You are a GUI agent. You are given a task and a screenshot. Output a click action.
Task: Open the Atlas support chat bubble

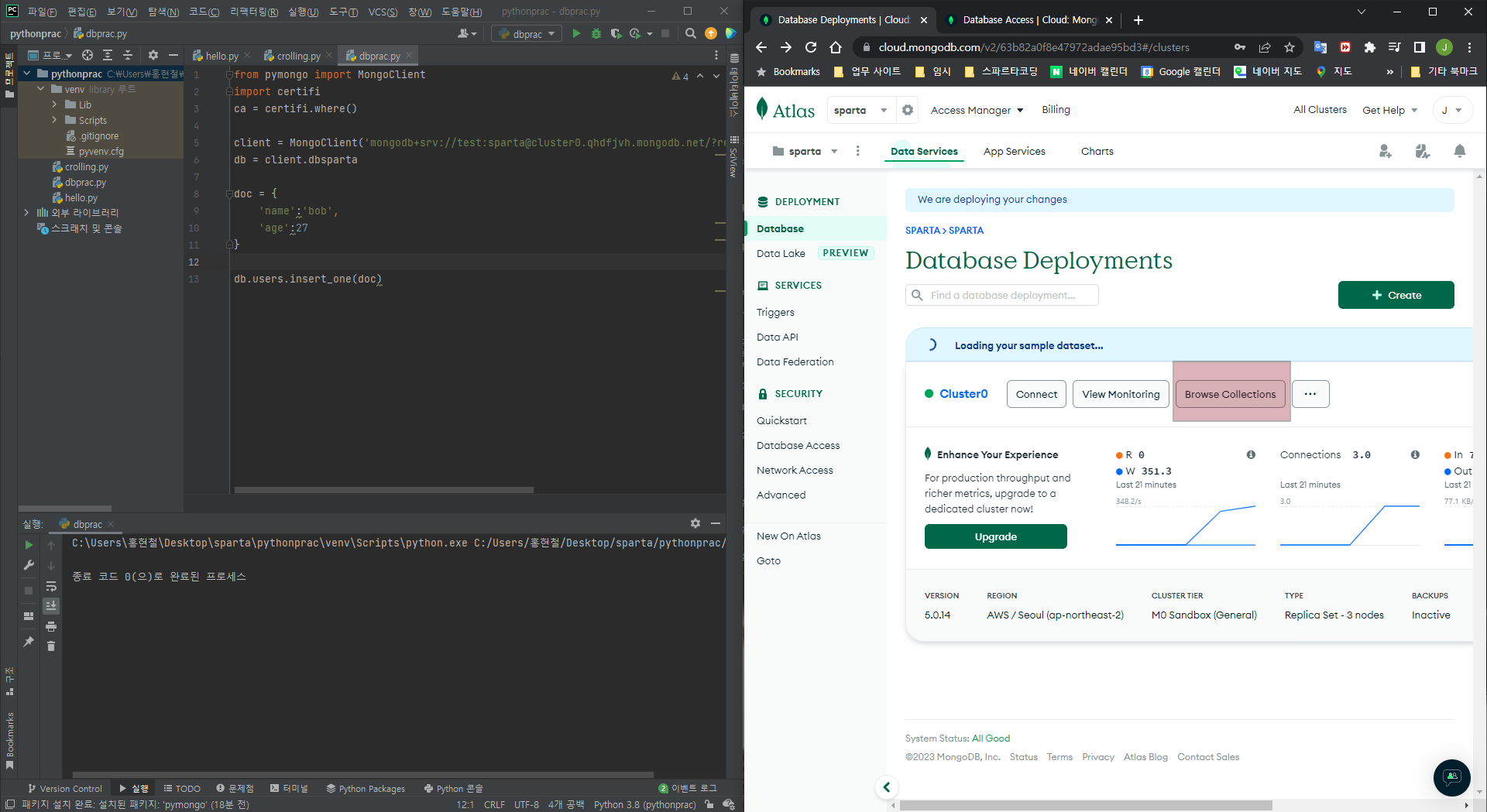[1452, 777]
